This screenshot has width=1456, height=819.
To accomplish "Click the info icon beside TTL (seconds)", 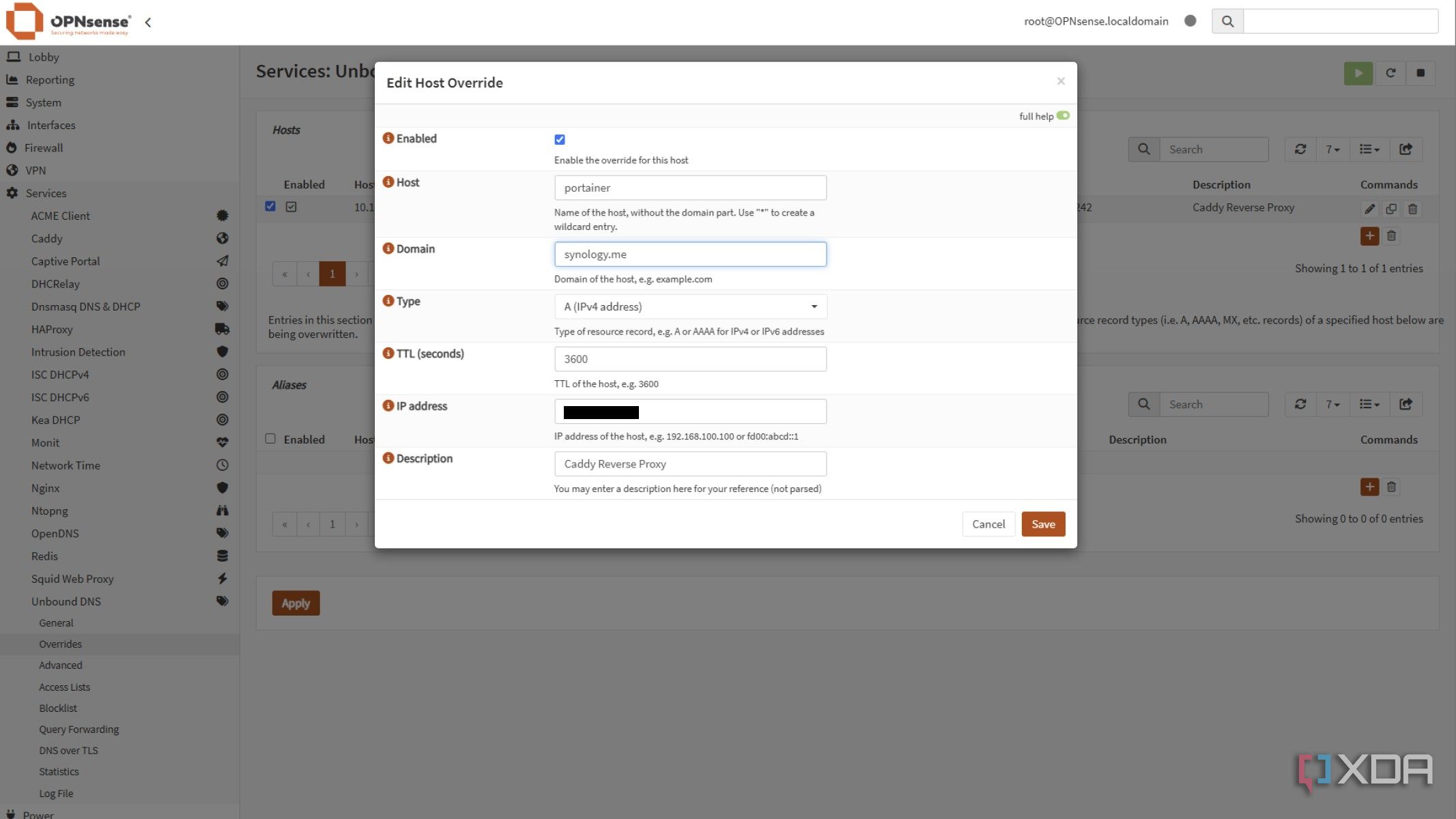I will pyautogui.click(x=388, y=354).
